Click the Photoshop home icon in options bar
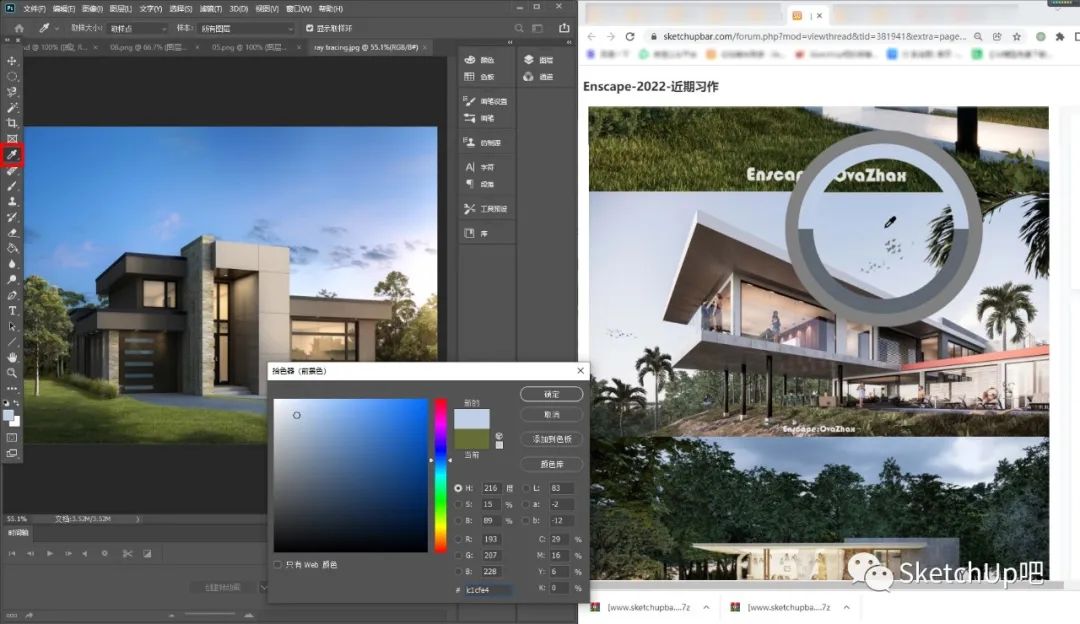The height and width of the screenshot is (624, 1080). (19, 28)
